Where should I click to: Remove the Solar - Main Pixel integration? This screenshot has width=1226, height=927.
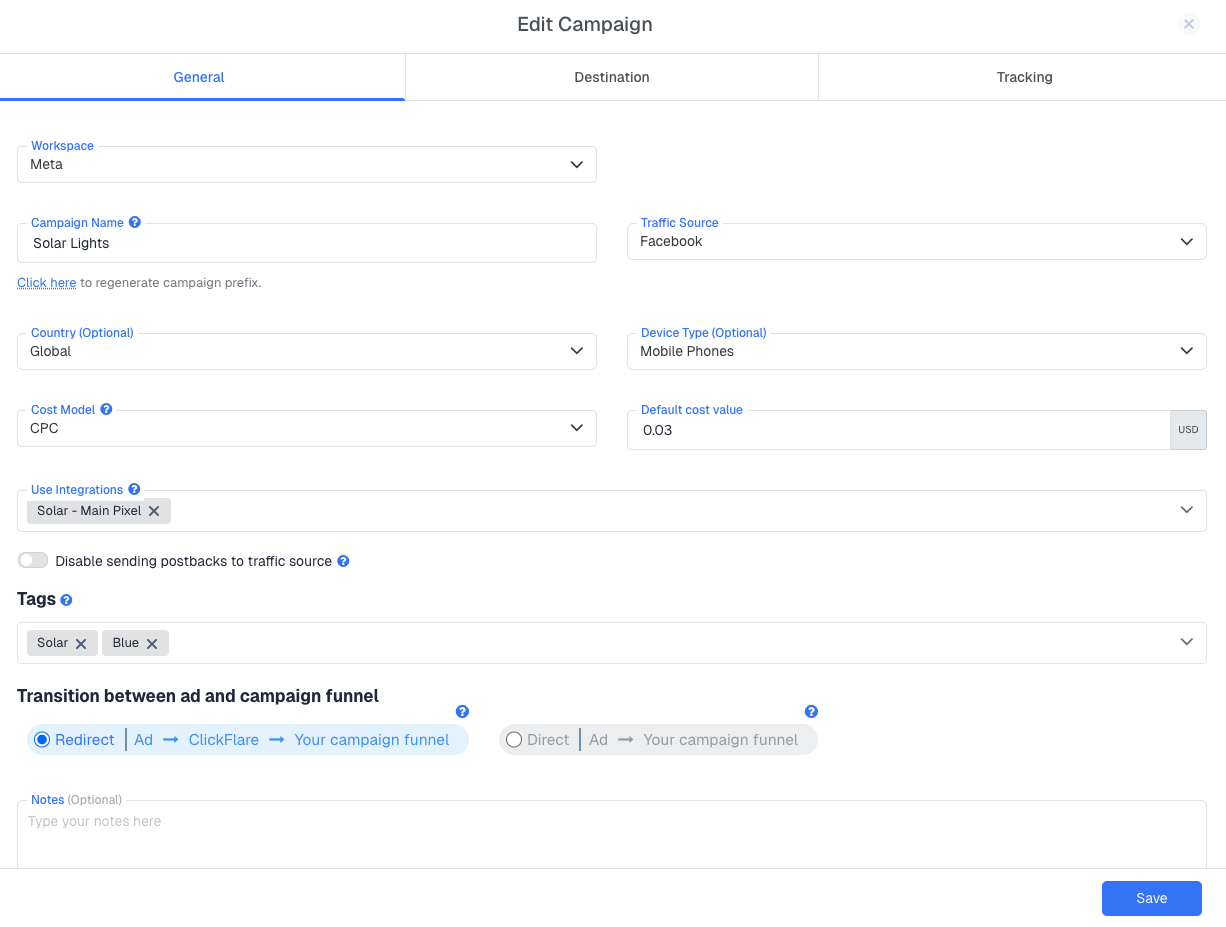click(154, 511)
